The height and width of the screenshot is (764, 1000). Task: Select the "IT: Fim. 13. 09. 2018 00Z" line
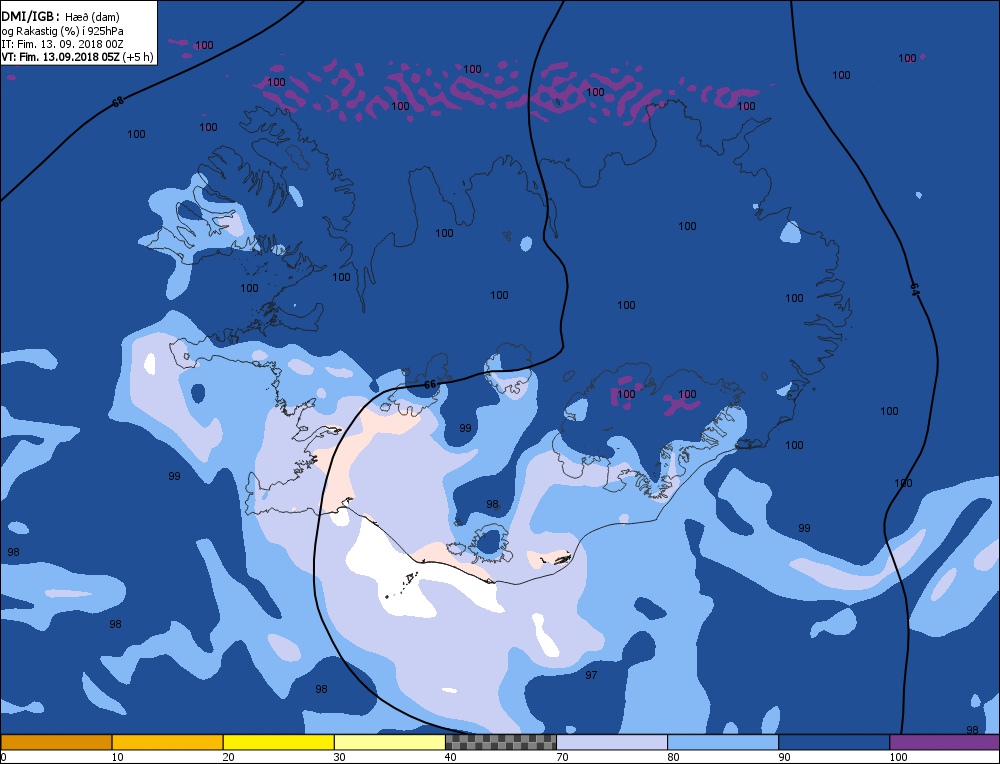[x=62, y=44]
